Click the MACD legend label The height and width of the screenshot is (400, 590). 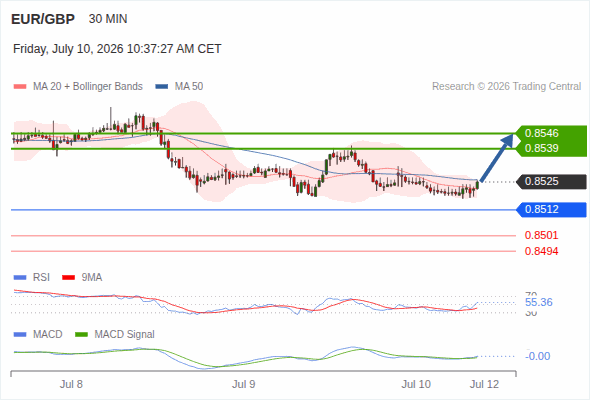click(x=47, y=335)
